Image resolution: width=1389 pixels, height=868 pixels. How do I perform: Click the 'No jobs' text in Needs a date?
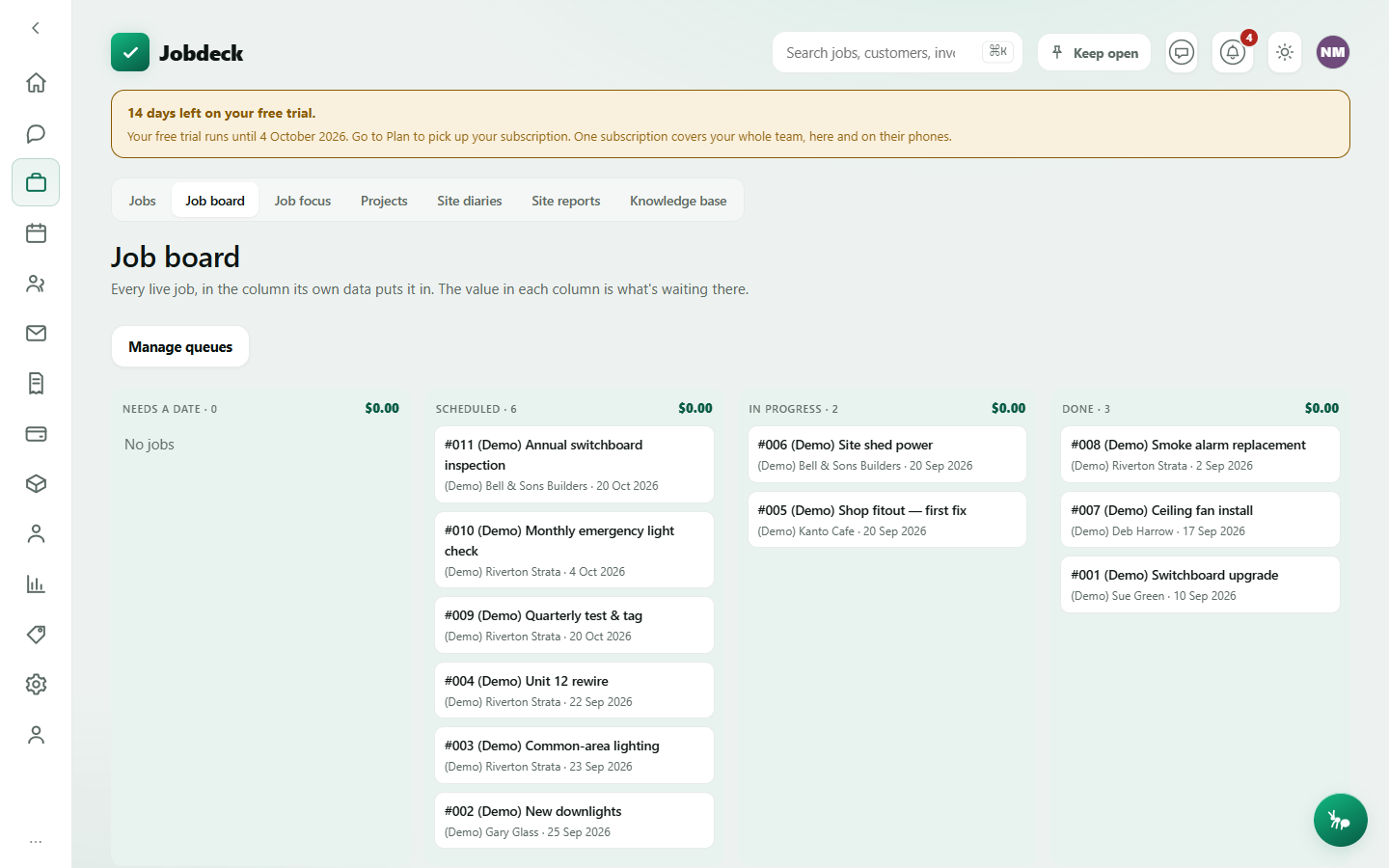[x=150, y=445]
